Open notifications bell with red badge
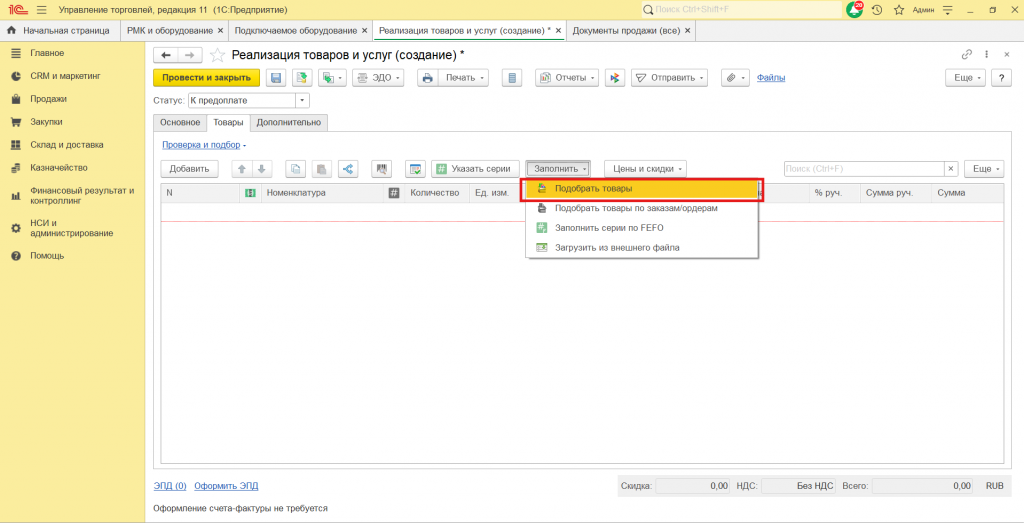 coord(855,10)
